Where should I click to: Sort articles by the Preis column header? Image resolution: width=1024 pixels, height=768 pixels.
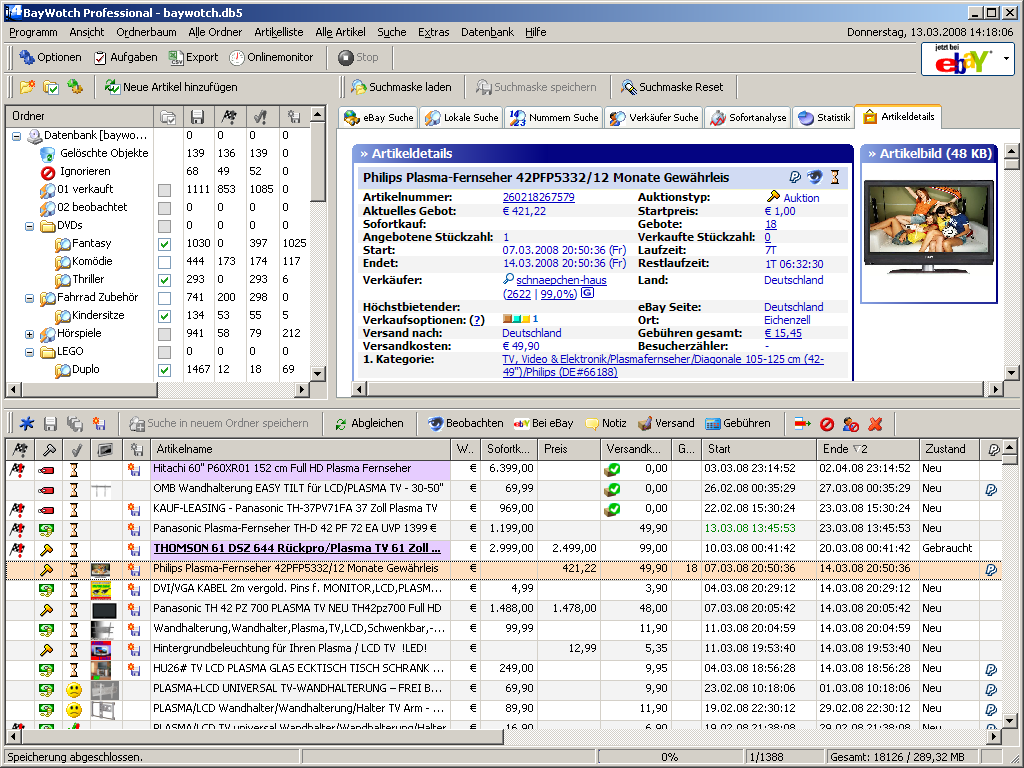pyautogui.click(x=569, y=449)
